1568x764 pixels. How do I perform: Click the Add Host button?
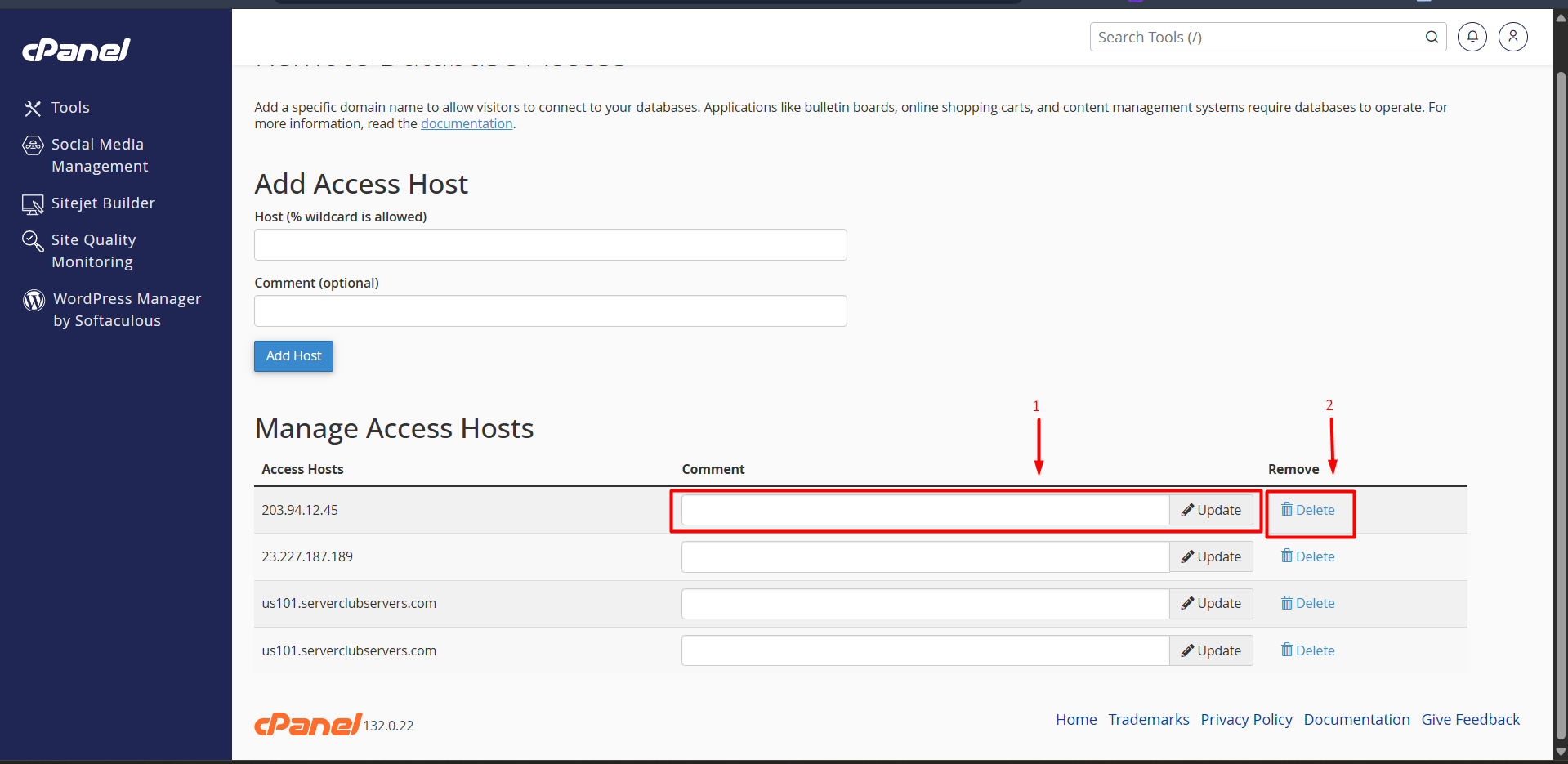(x=293, y=356)
